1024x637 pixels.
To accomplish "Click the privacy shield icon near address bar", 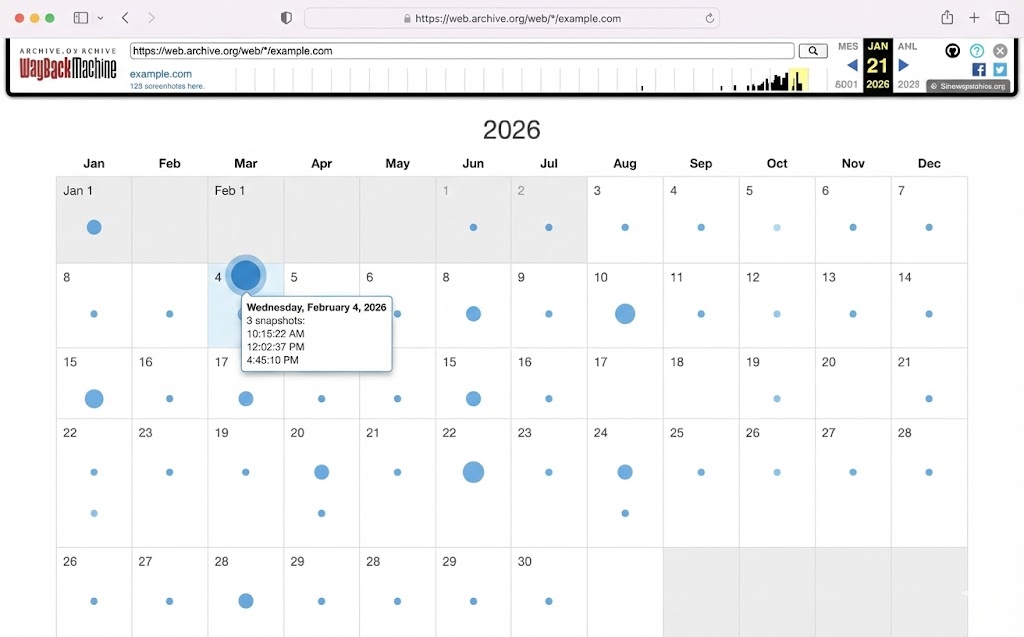I will pos(285,17).
